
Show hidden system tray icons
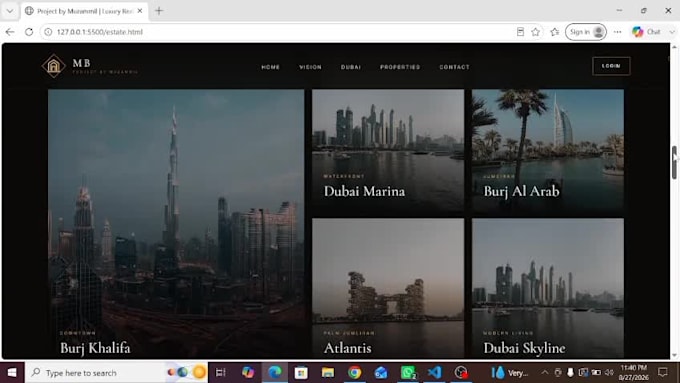(545, 372)
